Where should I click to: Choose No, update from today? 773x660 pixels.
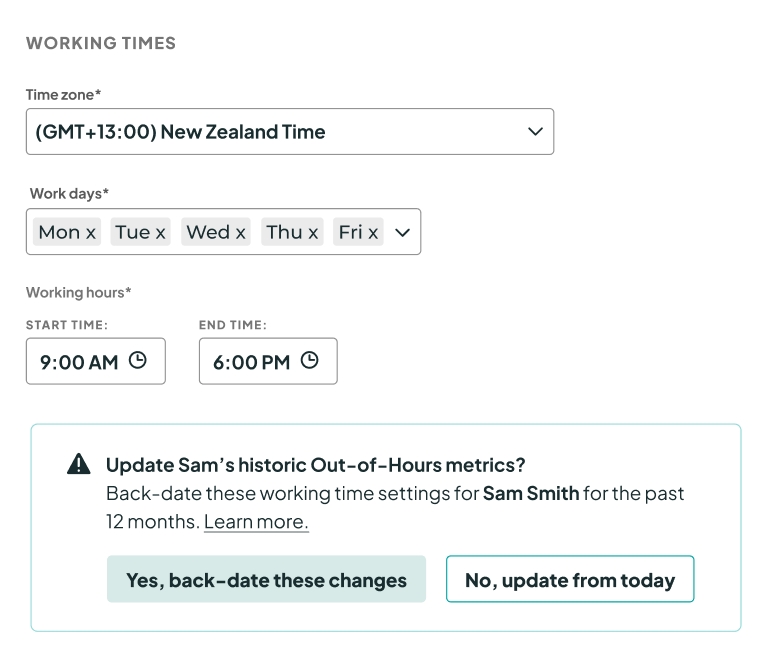570,580
